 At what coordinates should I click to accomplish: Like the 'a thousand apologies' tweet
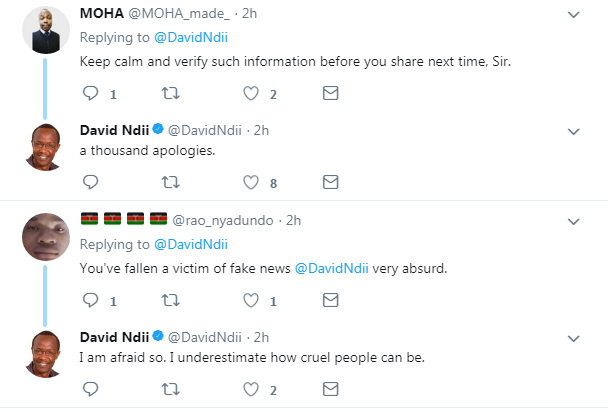tap(251, 182)
